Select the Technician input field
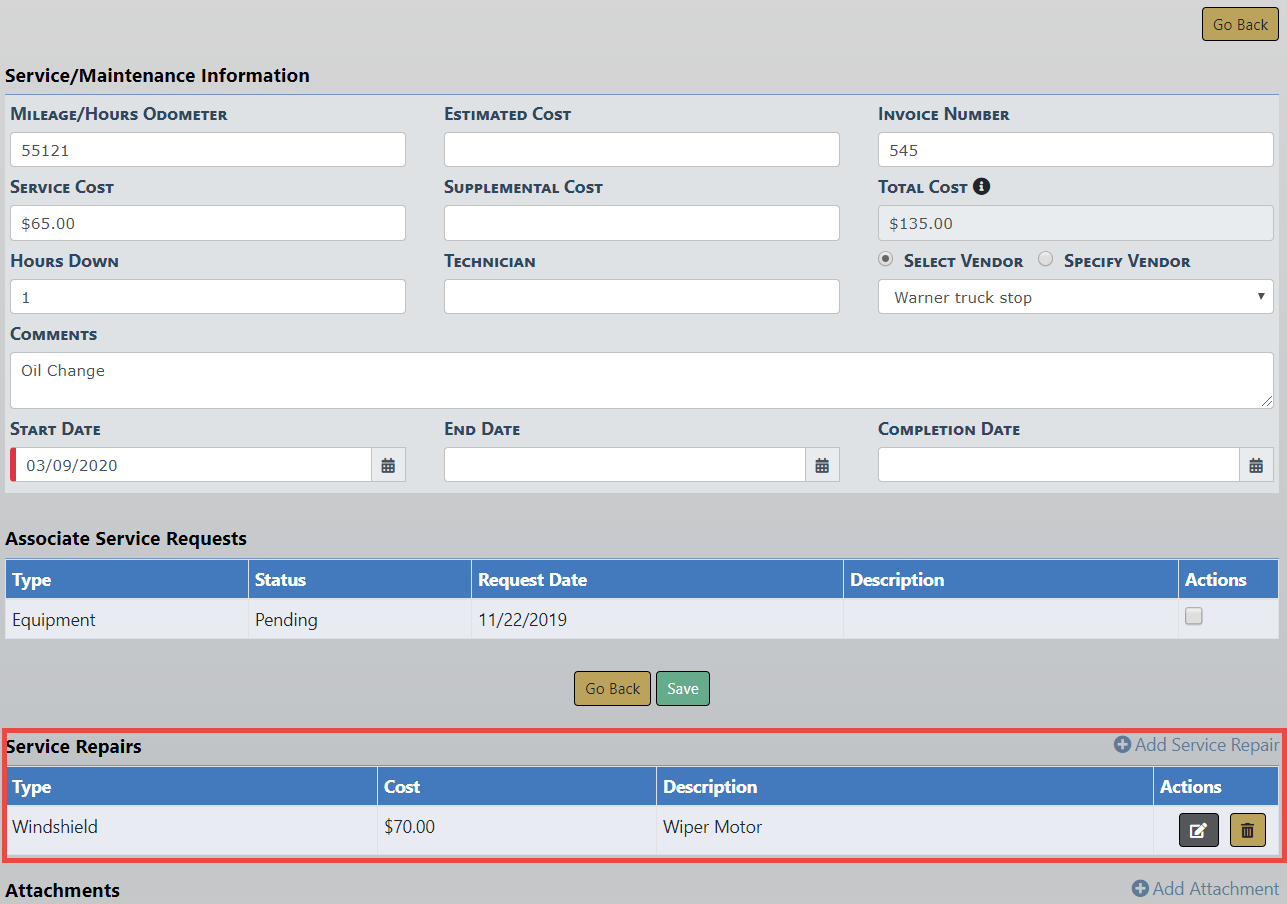The width and height of the screenshot is (1287, 904). click(641, 297)
